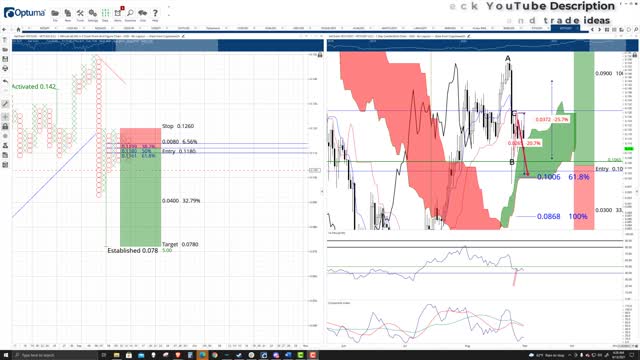Click the '-20.7%' measurement label

tap(524, 143)
